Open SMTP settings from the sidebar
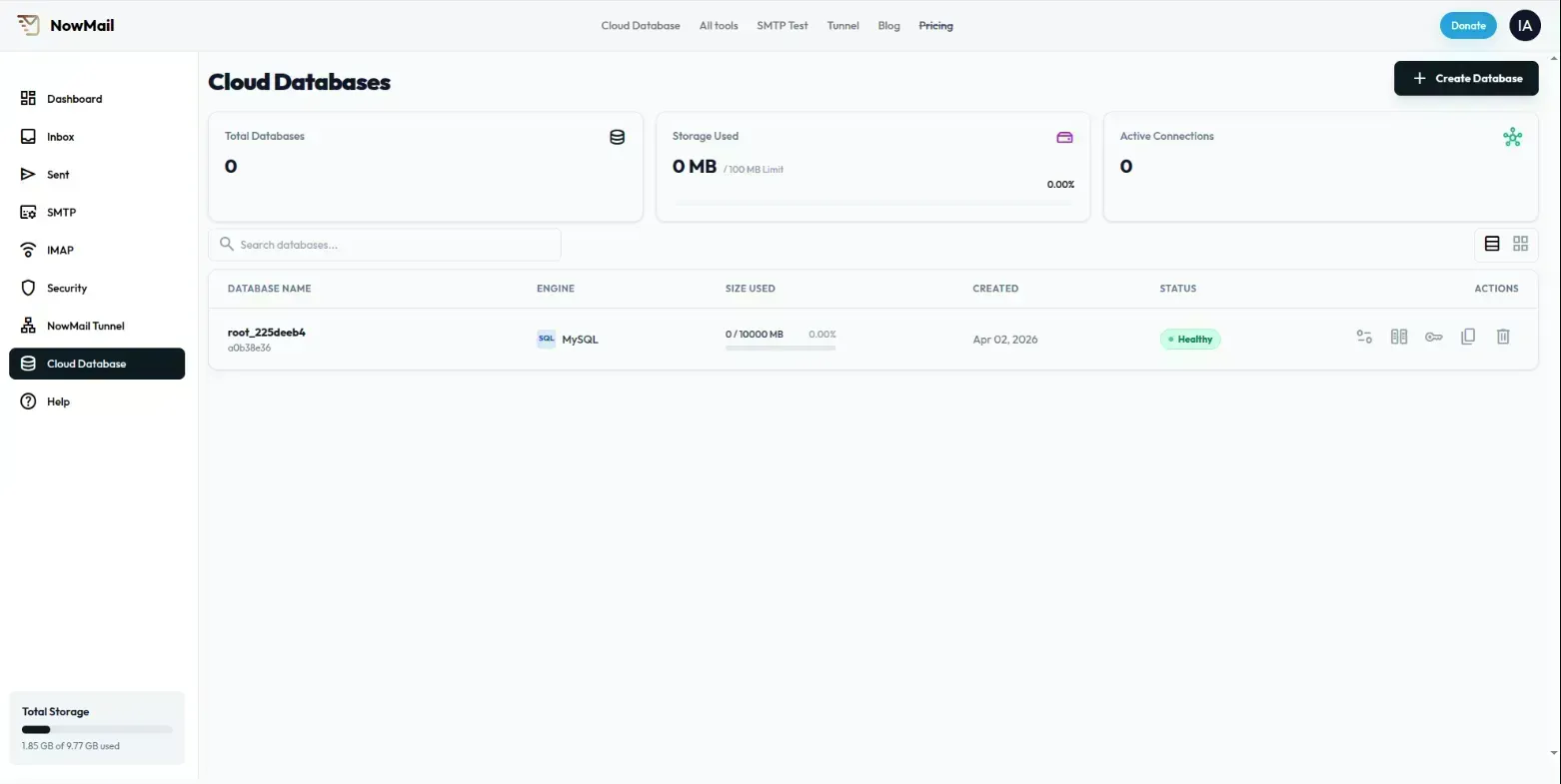The image size is (1561, 784). click(x=61, y=213)
